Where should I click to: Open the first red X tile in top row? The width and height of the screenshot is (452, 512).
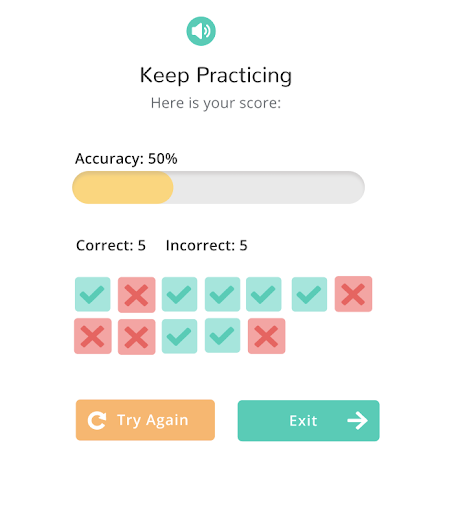tap(137, 295)
